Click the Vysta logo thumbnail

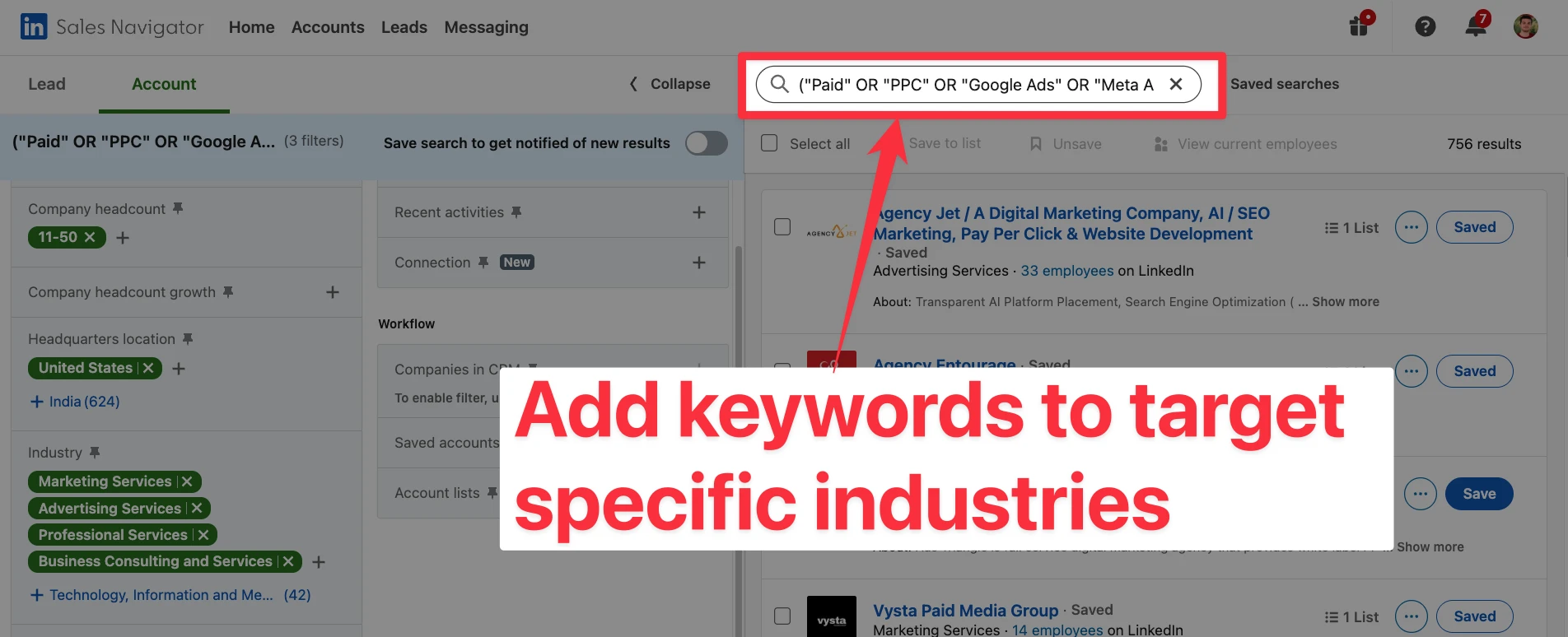coord(832,616)
